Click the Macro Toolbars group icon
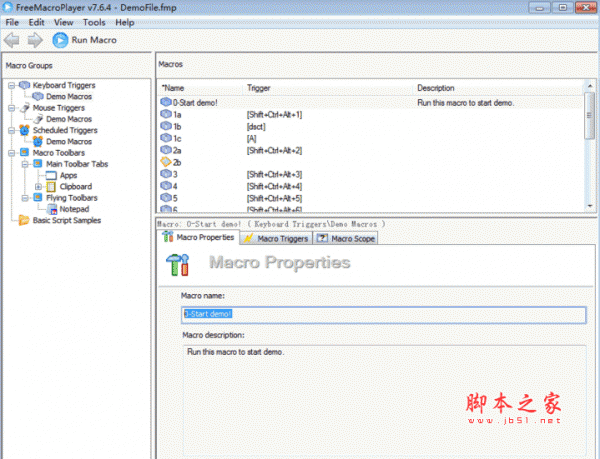600x459 pixels. [24, 153]
